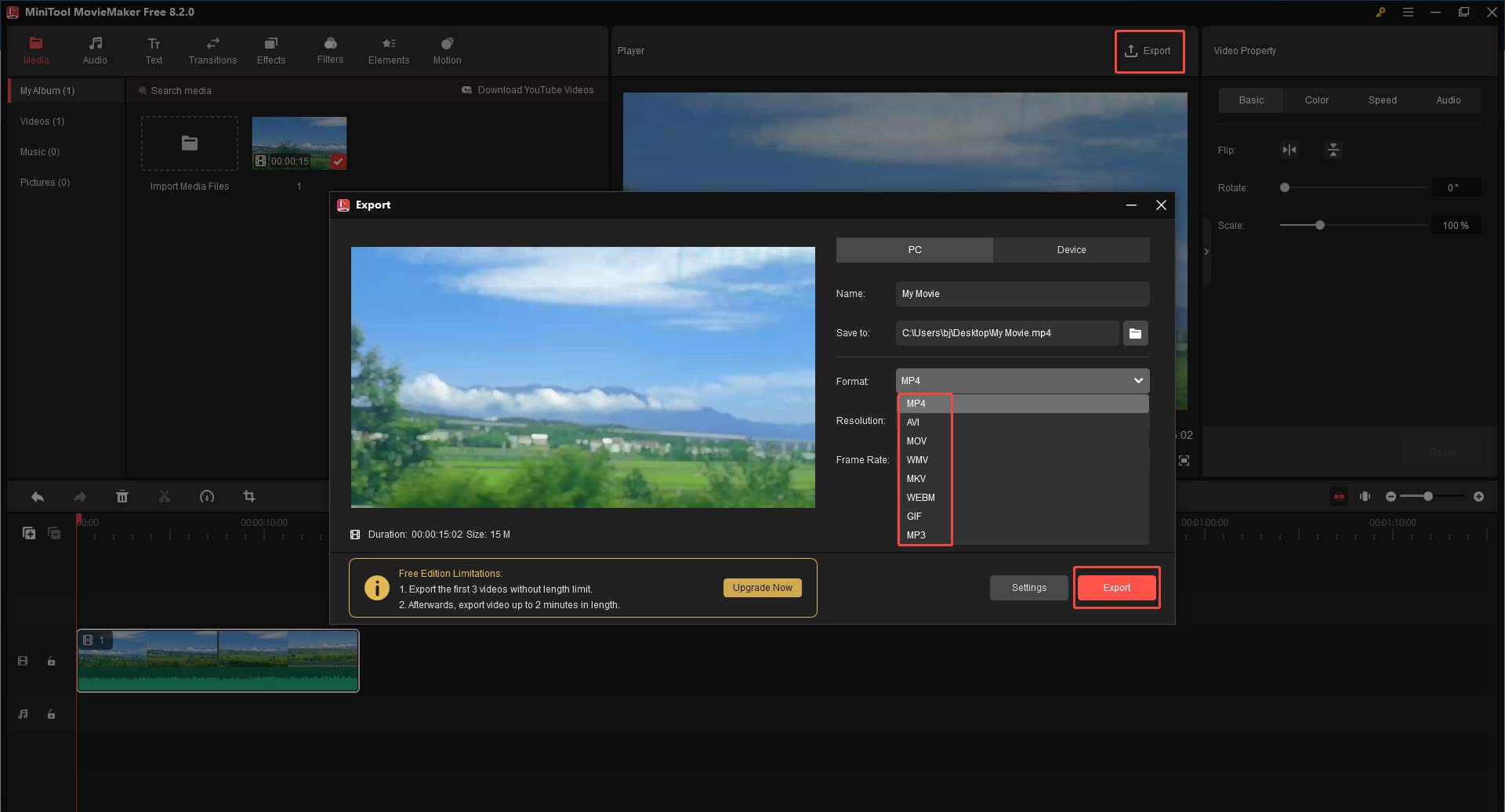The image size is (1505, 812).
Task: Open the Filters tab
Action: (330, 51)
